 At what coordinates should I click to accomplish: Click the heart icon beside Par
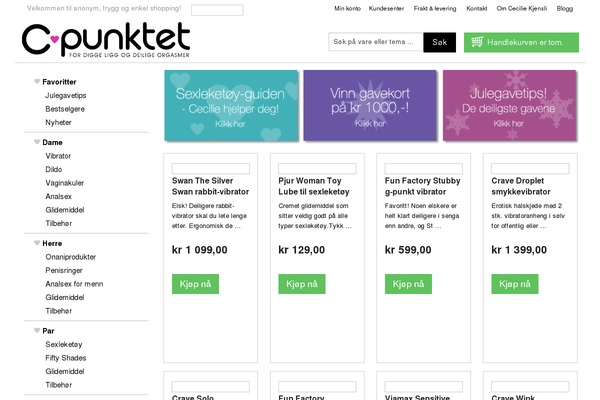coord(37,330)
